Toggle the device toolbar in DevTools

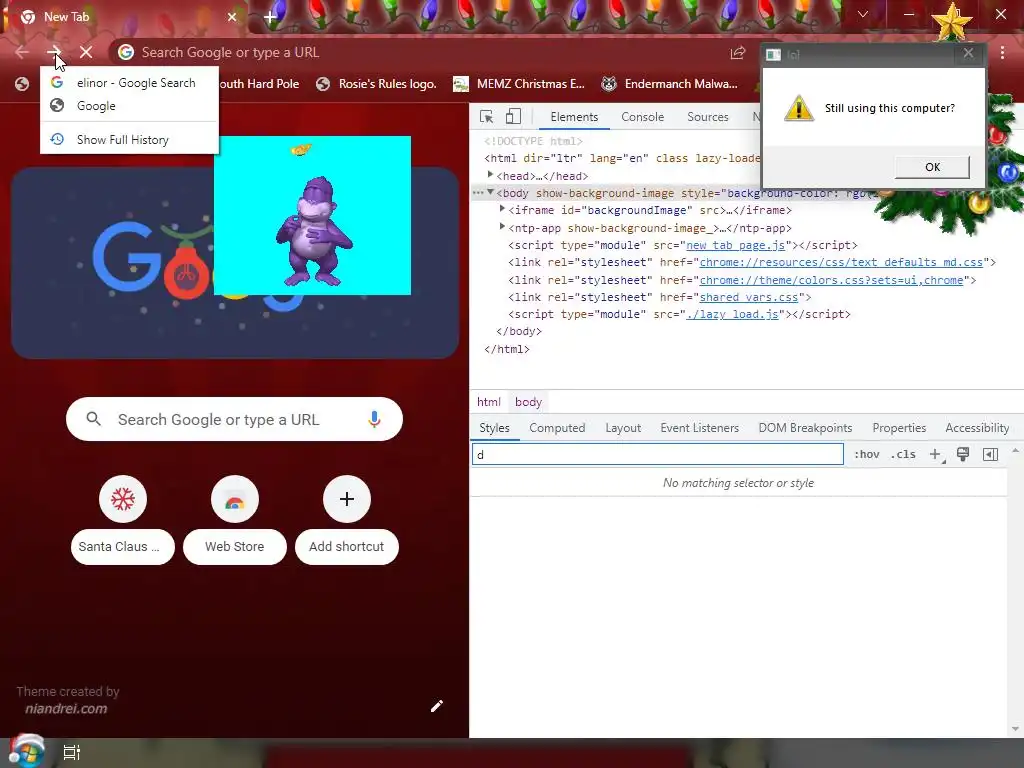pos(513,116)
